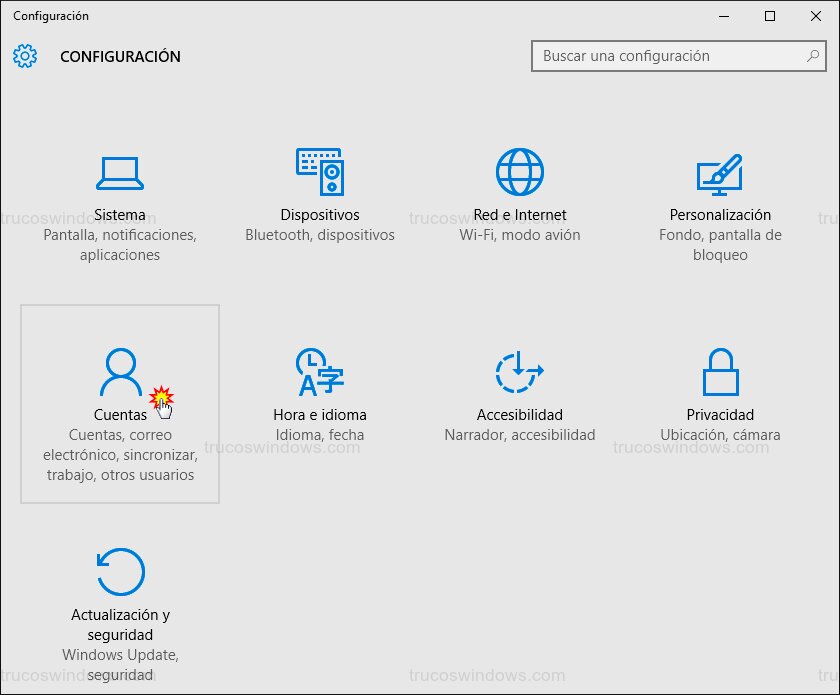Viewport: 840px width, 695px height.
Task: Open the Hora e idioma clock icon
Action: (320, 372)
